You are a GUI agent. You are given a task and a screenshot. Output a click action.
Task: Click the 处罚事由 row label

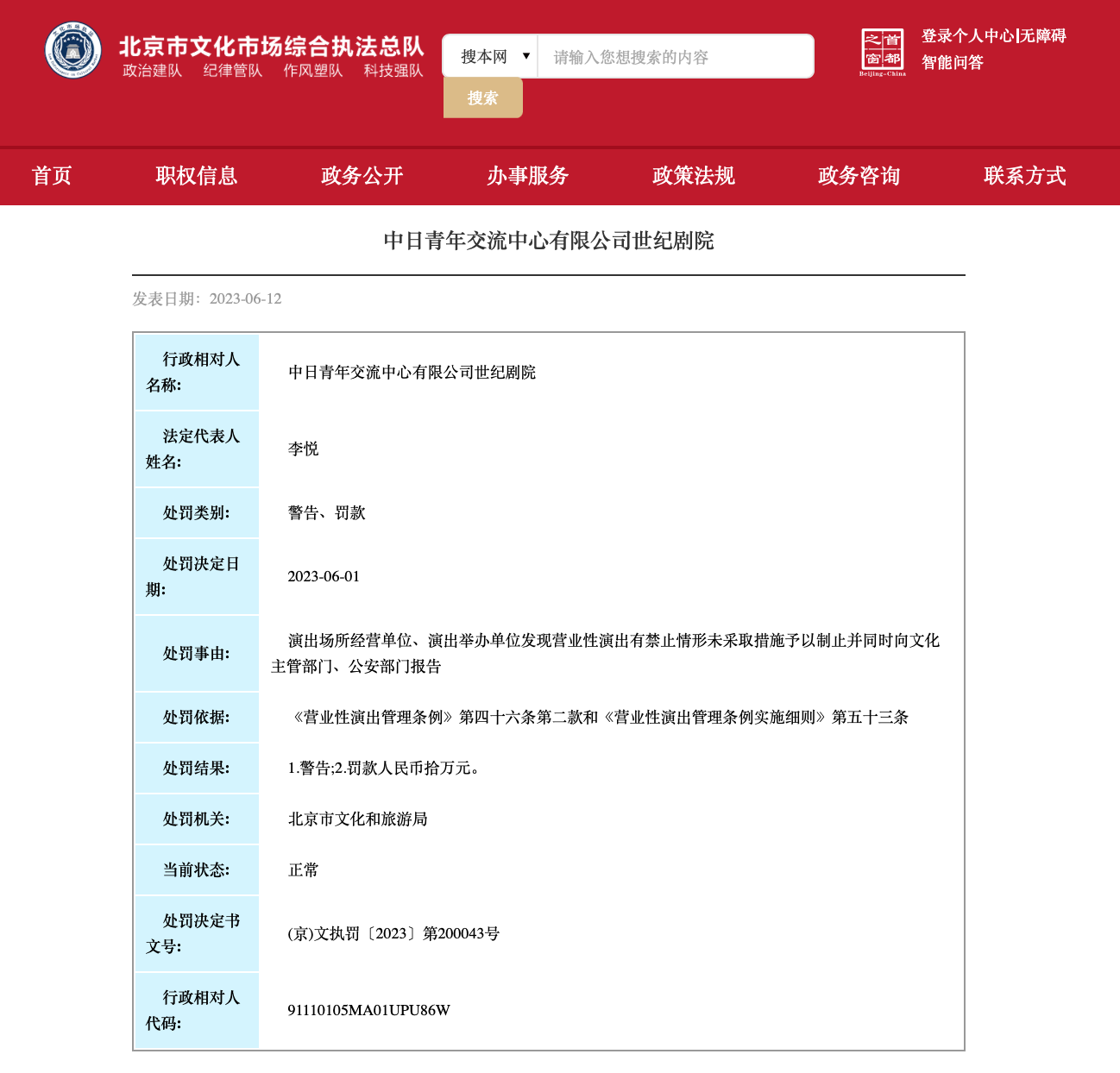[x=197, y=654]
